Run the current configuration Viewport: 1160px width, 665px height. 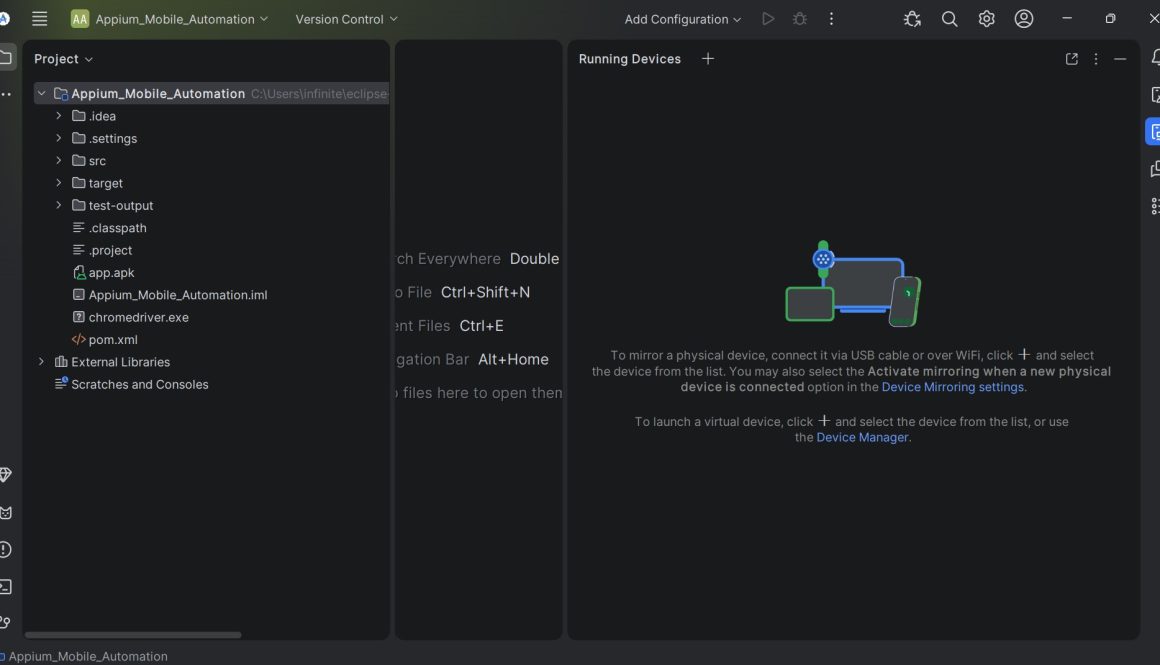(x=768, y=19)
